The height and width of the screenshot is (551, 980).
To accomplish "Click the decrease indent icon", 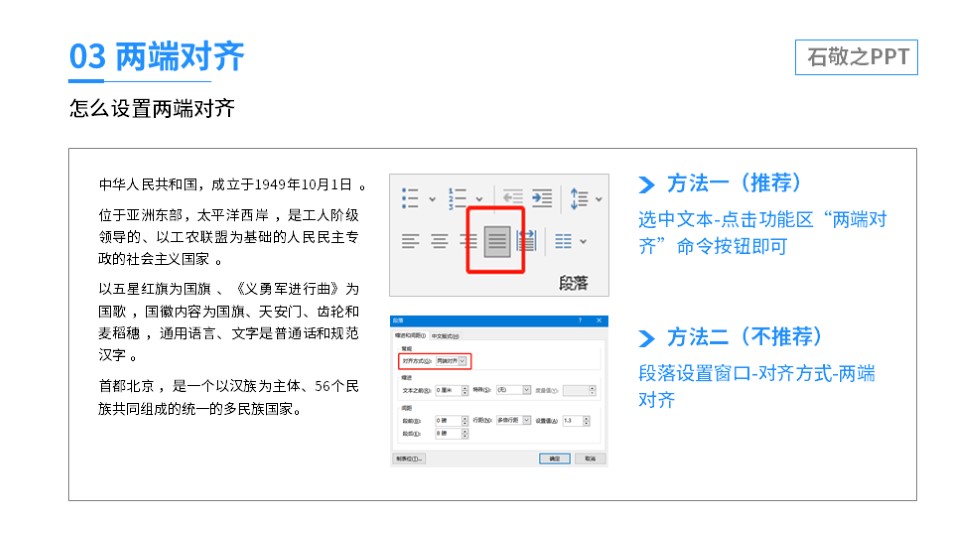I will (512, 198).
